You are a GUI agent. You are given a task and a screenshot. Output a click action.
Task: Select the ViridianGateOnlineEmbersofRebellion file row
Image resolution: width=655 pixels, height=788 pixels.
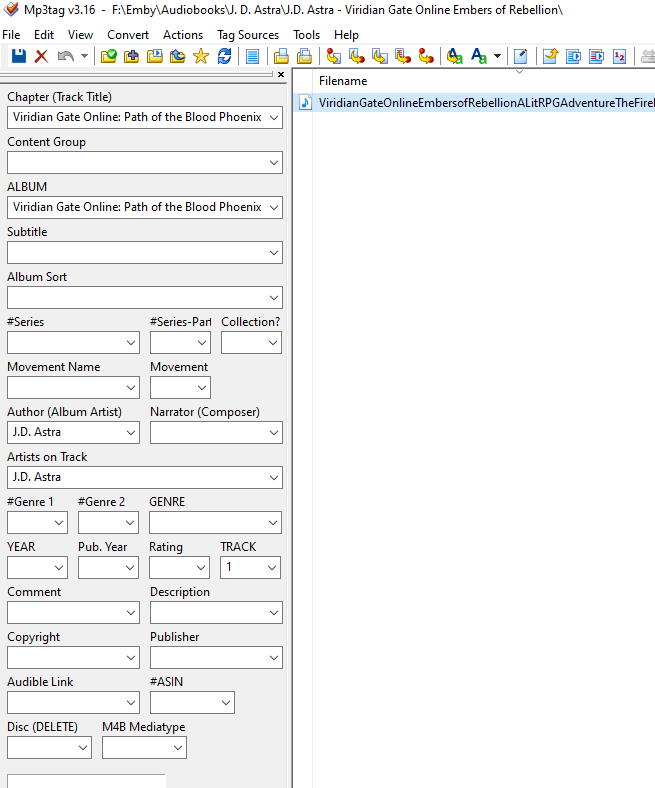point(475,103)
